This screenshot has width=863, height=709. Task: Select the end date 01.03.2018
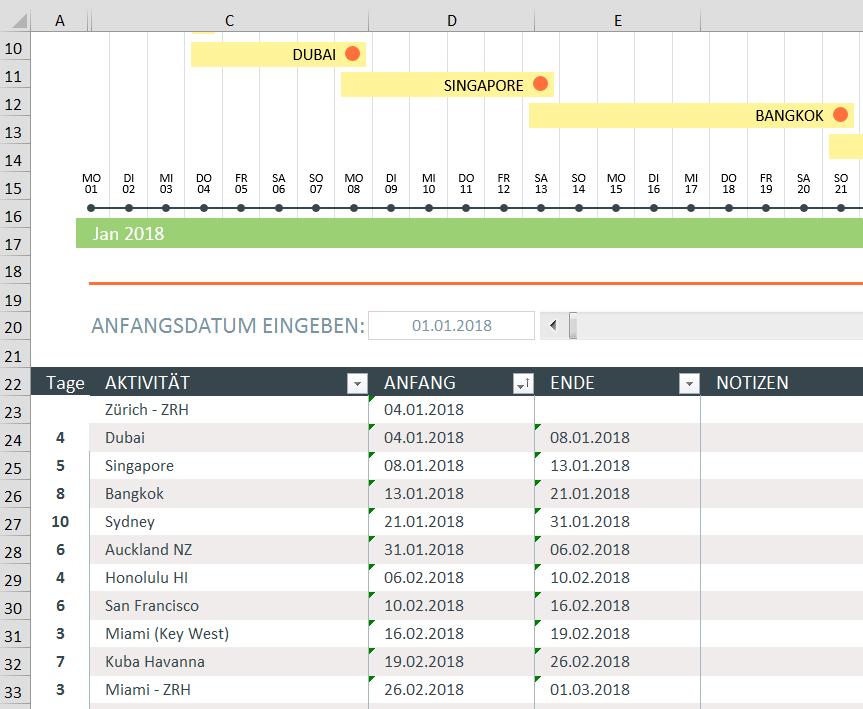click(x=618, y=690)
